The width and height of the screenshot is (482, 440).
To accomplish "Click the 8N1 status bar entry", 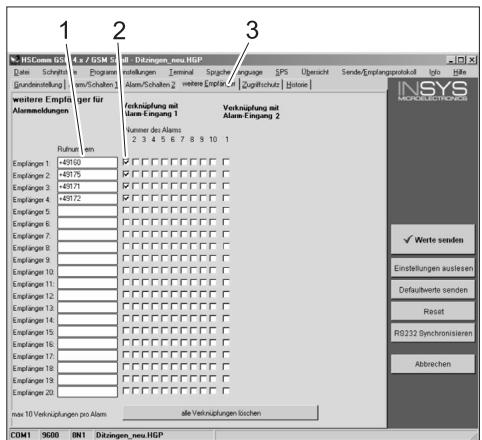I will tap(79, 435).
